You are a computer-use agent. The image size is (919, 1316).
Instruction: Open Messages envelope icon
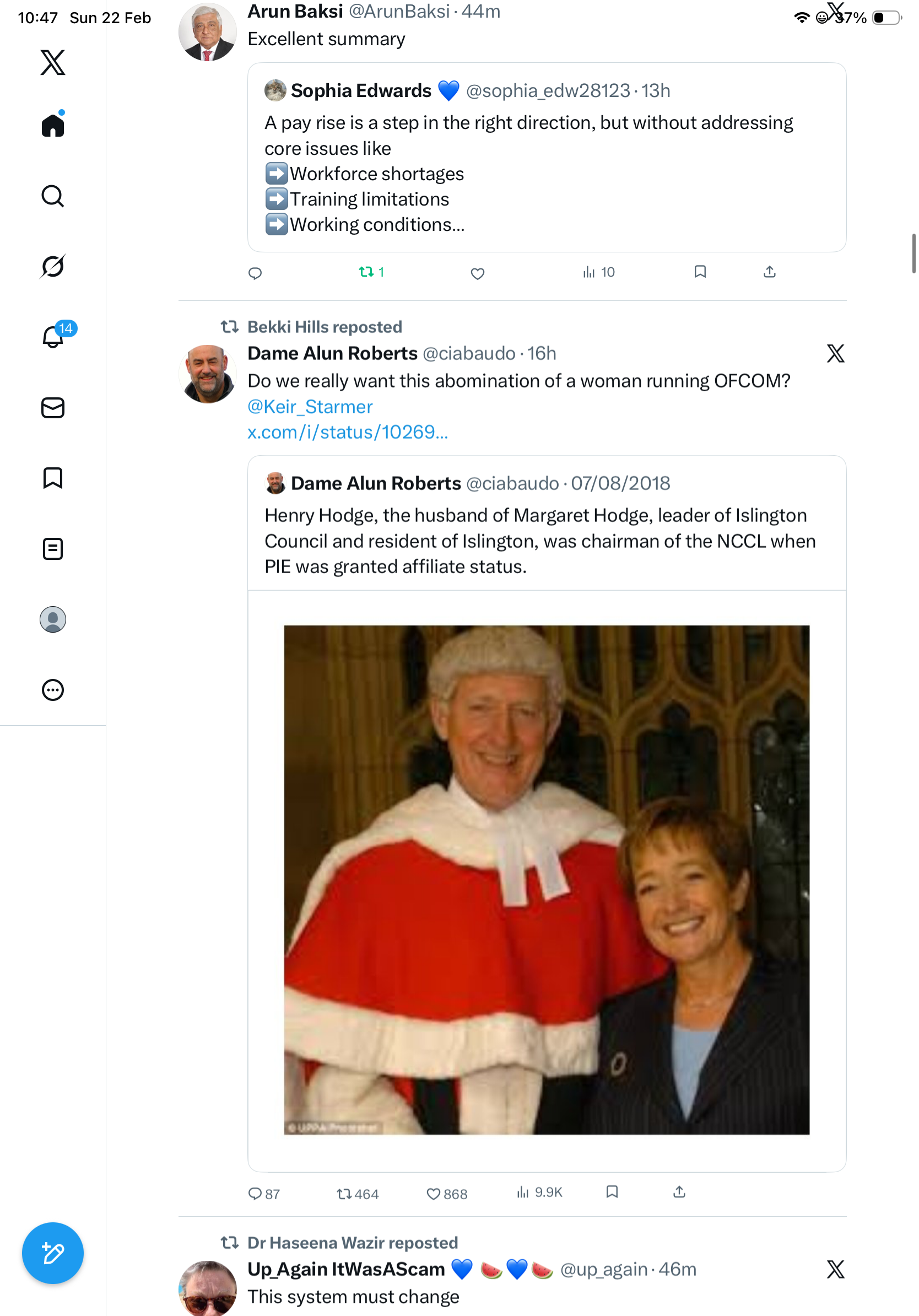53,408
